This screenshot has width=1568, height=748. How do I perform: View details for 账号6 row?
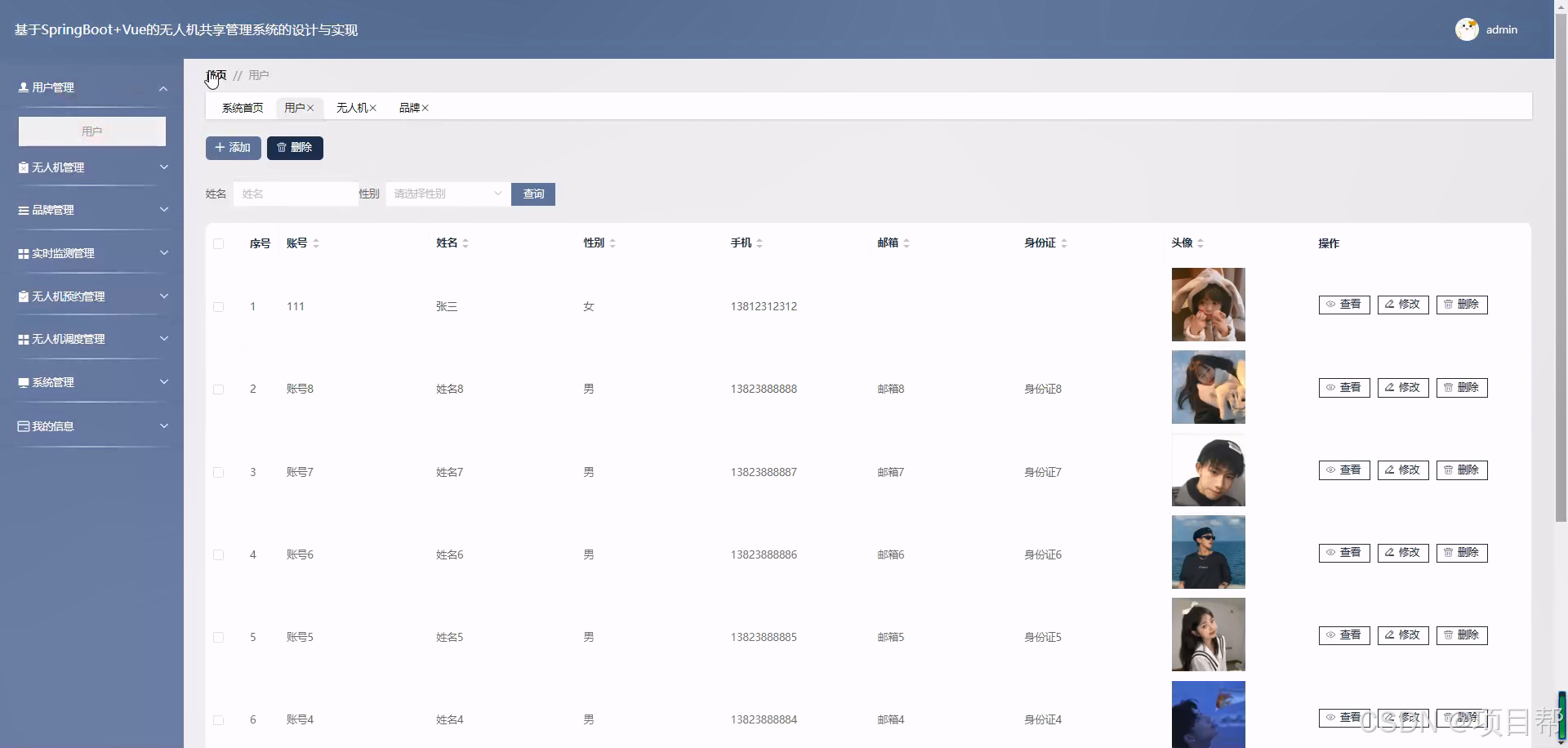(1344, 553)
